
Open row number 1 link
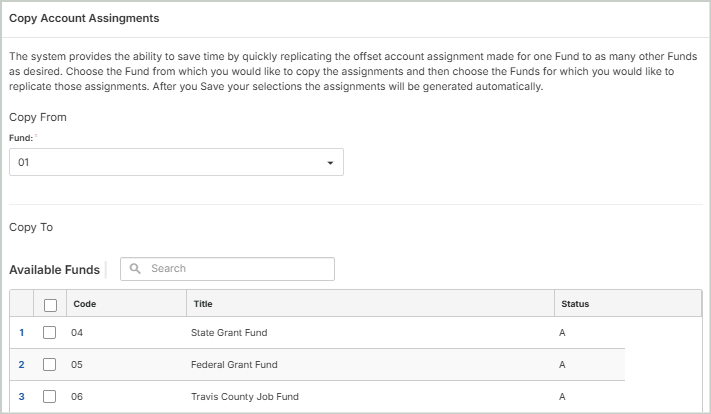pyautogui.click(x=22, y=332)
